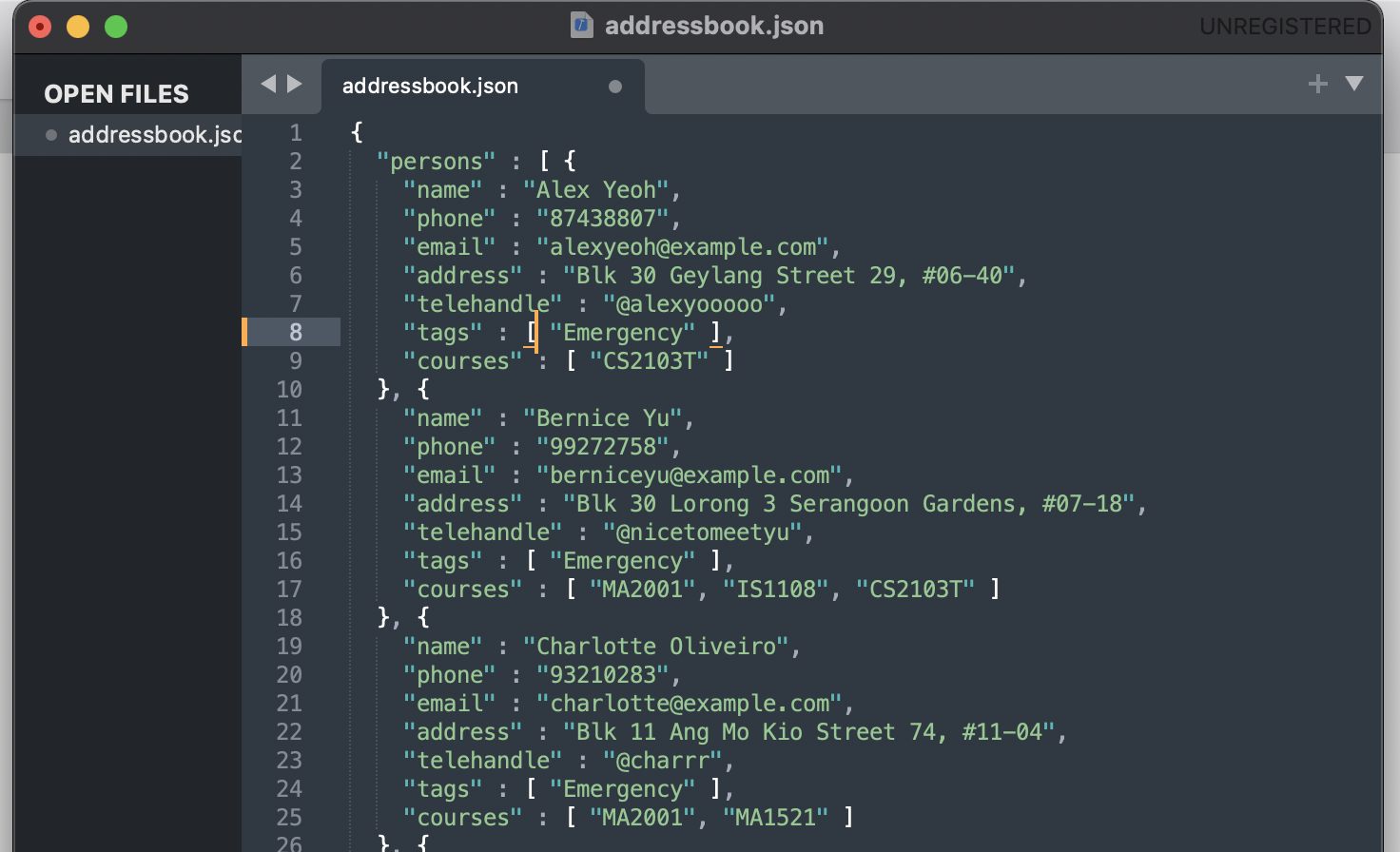Click the "courses" key on line 9
Screen dimensions: 1400x852
[463, 360]
